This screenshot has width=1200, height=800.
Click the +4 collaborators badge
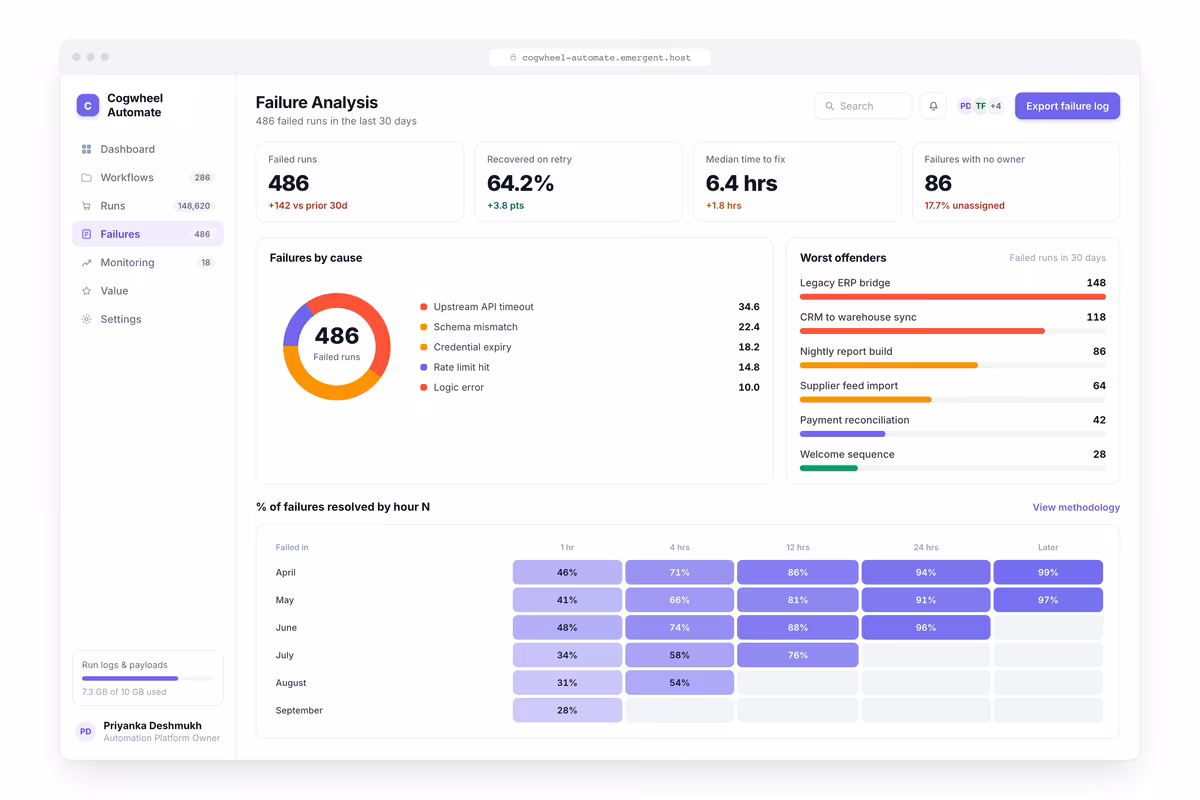996,106
